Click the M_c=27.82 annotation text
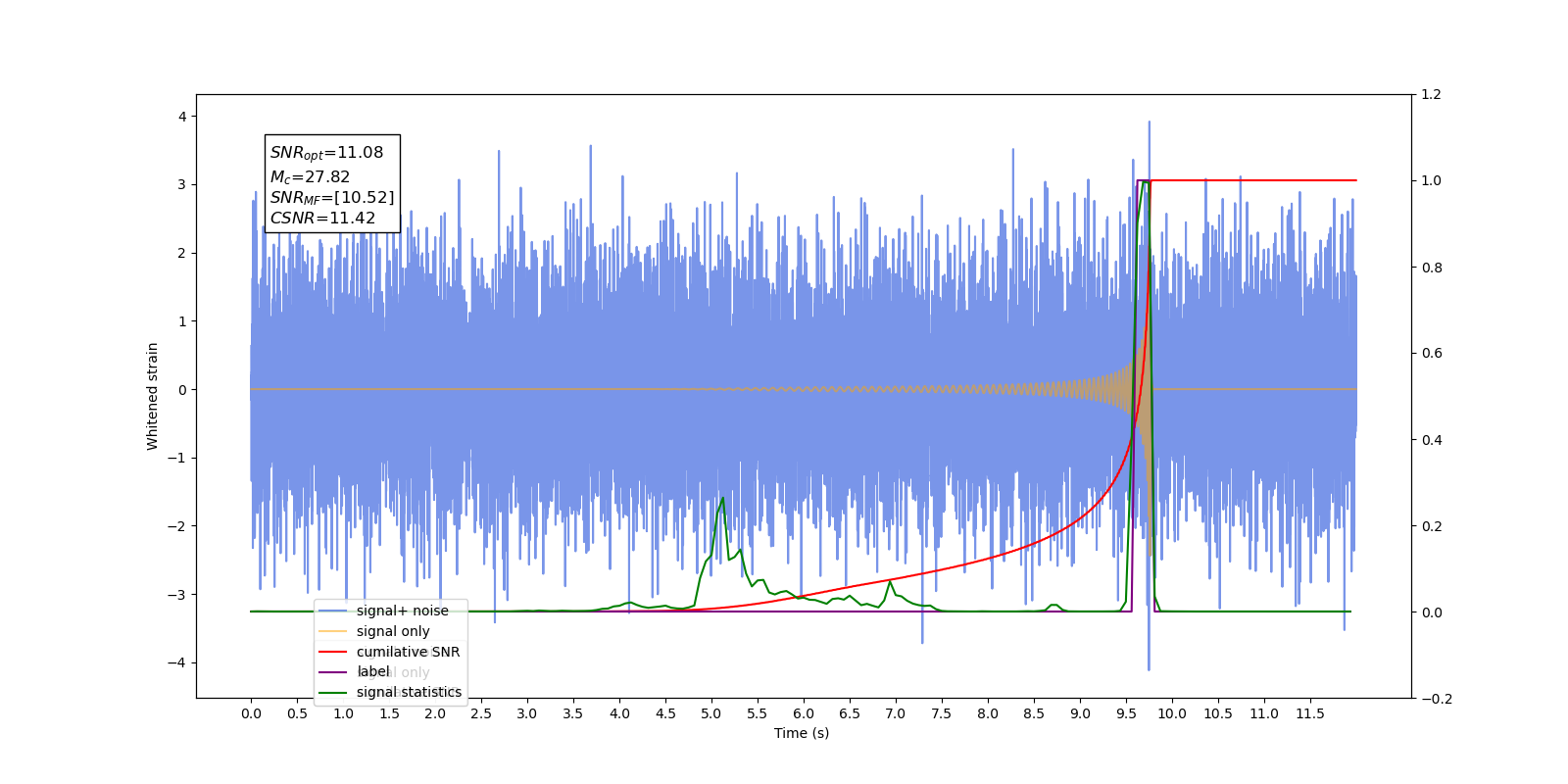This screenshot has height=784, width=1568. coord(310,177)
